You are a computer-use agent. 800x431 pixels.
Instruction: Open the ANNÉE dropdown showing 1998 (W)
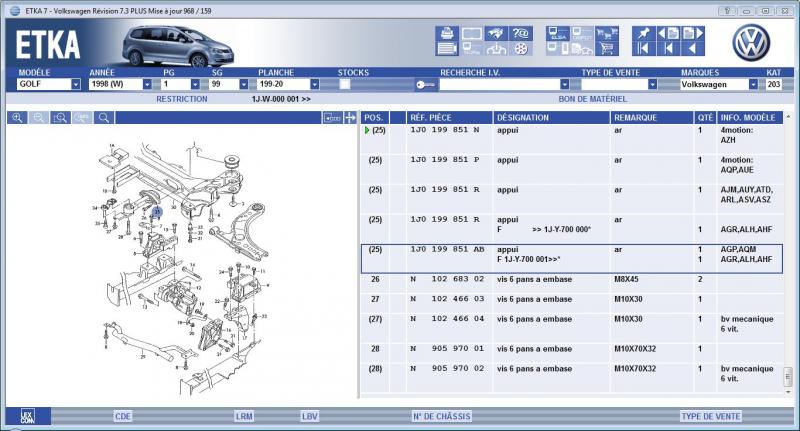click(x=120, y=84)
